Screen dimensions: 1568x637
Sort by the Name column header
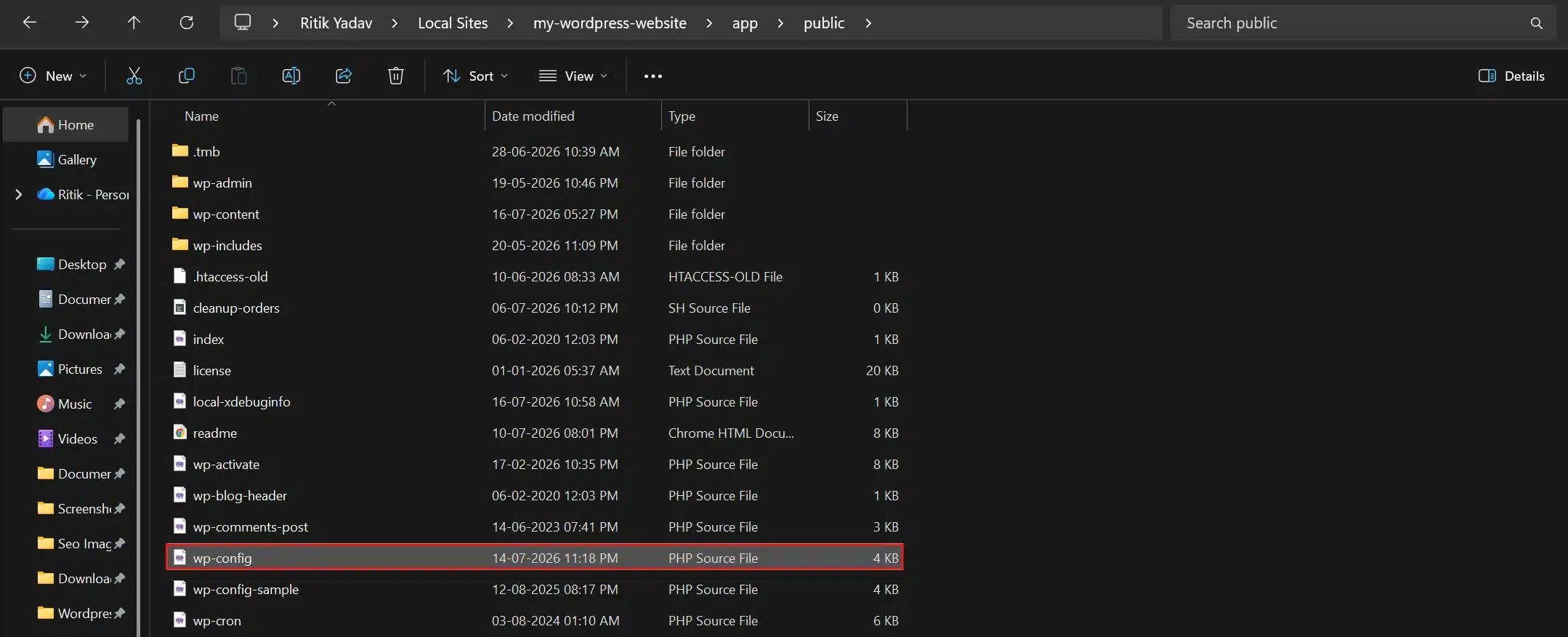click(x=201, y=116)
